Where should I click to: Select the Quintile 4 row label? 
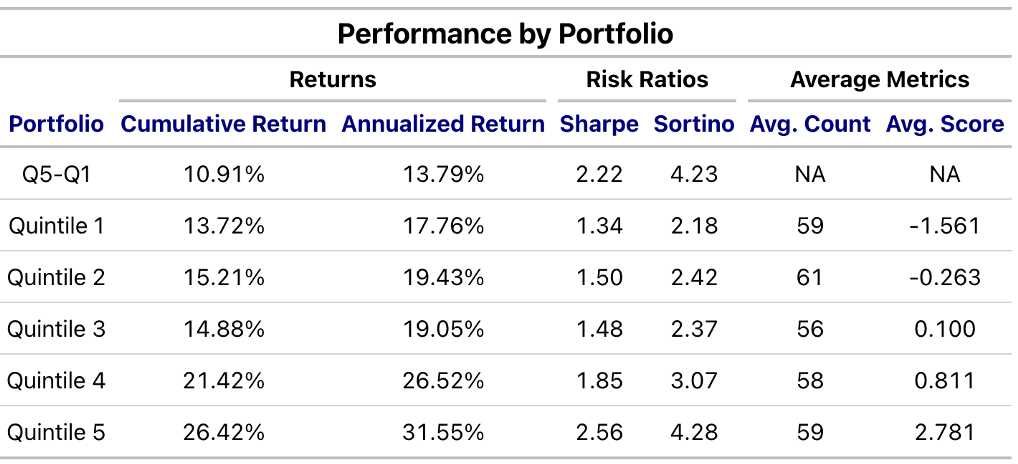[x=56, y=381]
